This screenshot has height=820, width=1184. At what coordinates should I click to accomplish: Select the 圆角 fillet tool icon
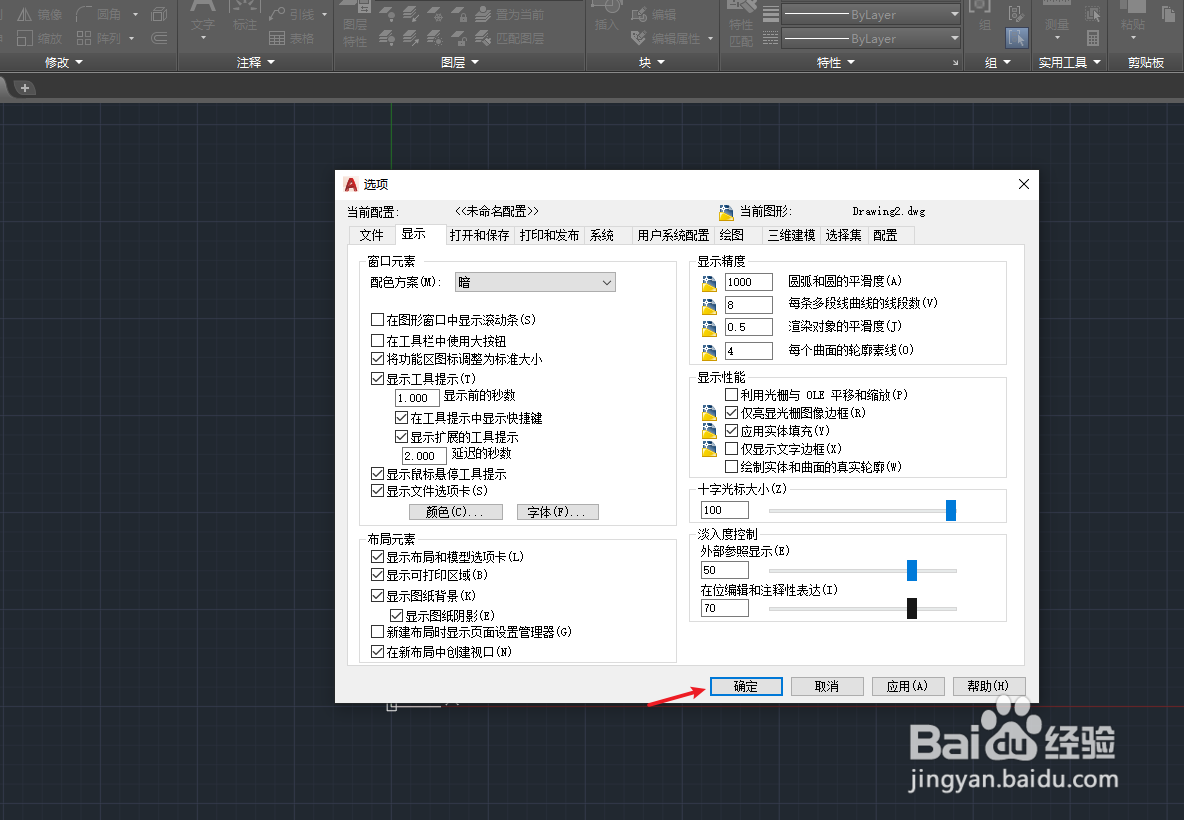pyautogui.click(x=84, y=14)
